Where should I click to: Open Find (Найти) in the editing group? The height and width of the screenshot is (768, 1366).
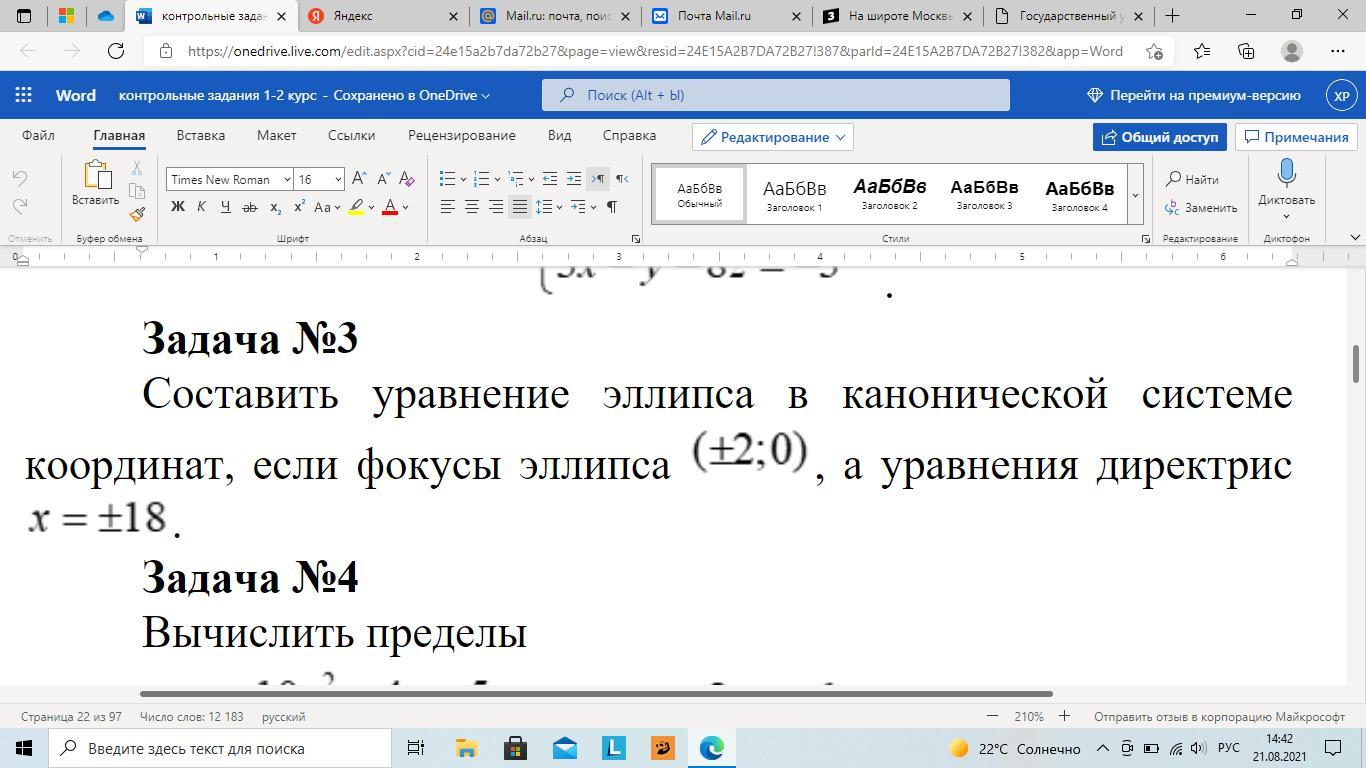tap(1192, 179)
